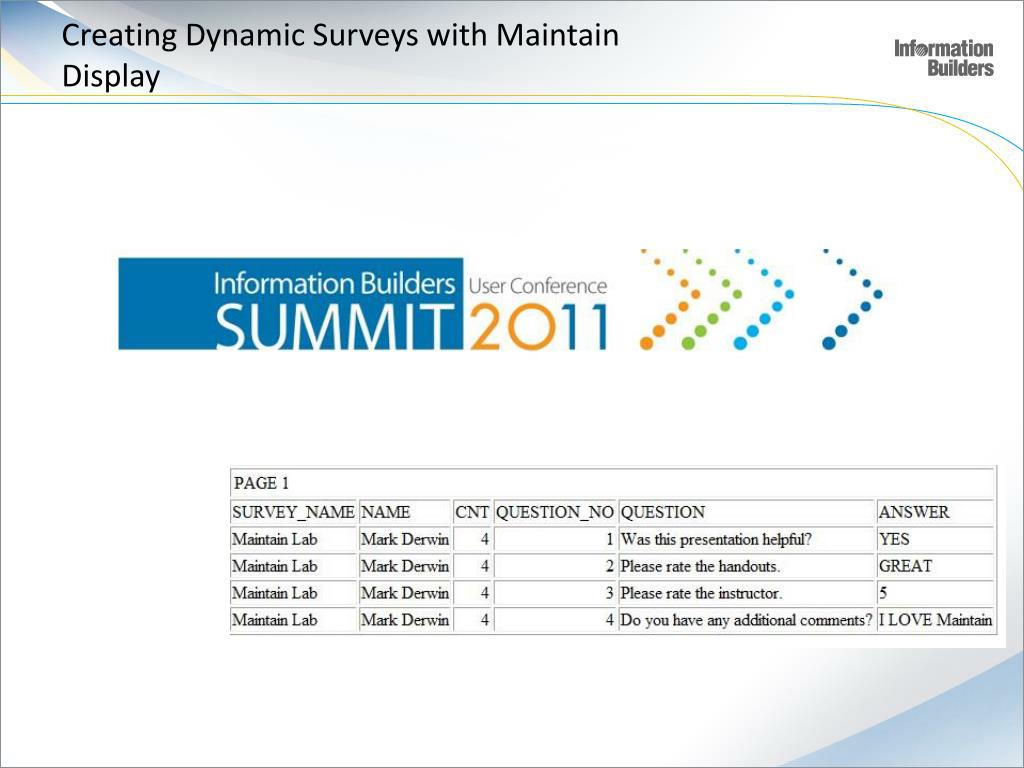Click 'Maintain Lab' in the handouts row
The width and height of the screenshot is (1024, 768).
coord(293,566)
